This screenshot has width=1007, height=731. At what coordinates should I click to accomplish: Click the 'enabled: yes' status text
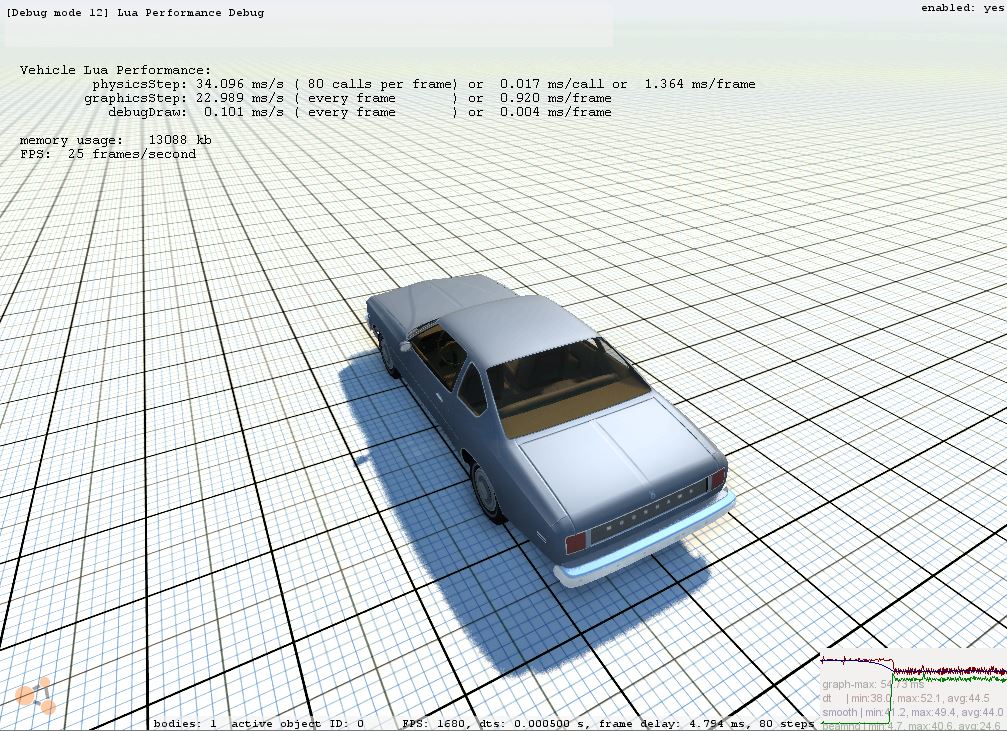[962, 8]
